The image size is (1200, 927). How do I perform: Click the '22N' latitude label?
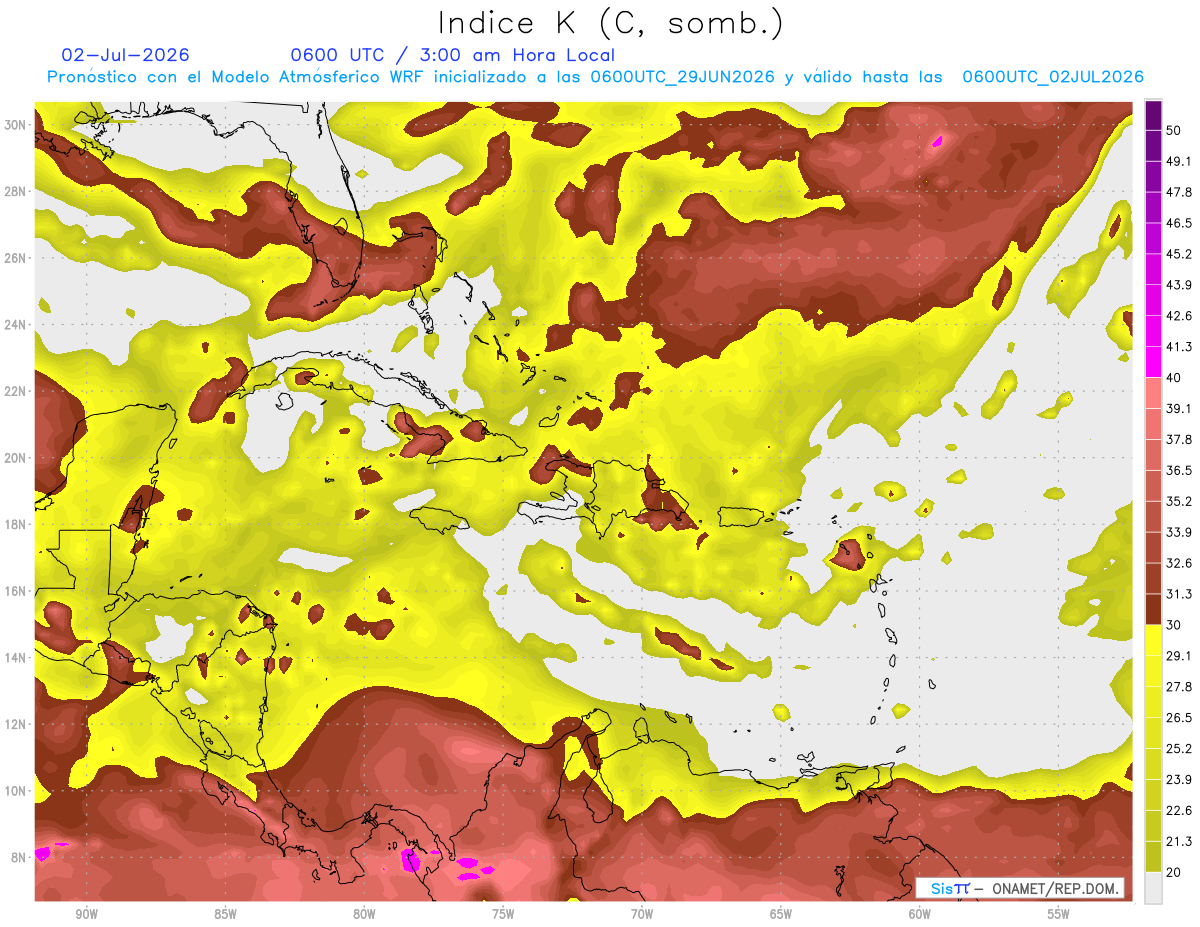15,391
